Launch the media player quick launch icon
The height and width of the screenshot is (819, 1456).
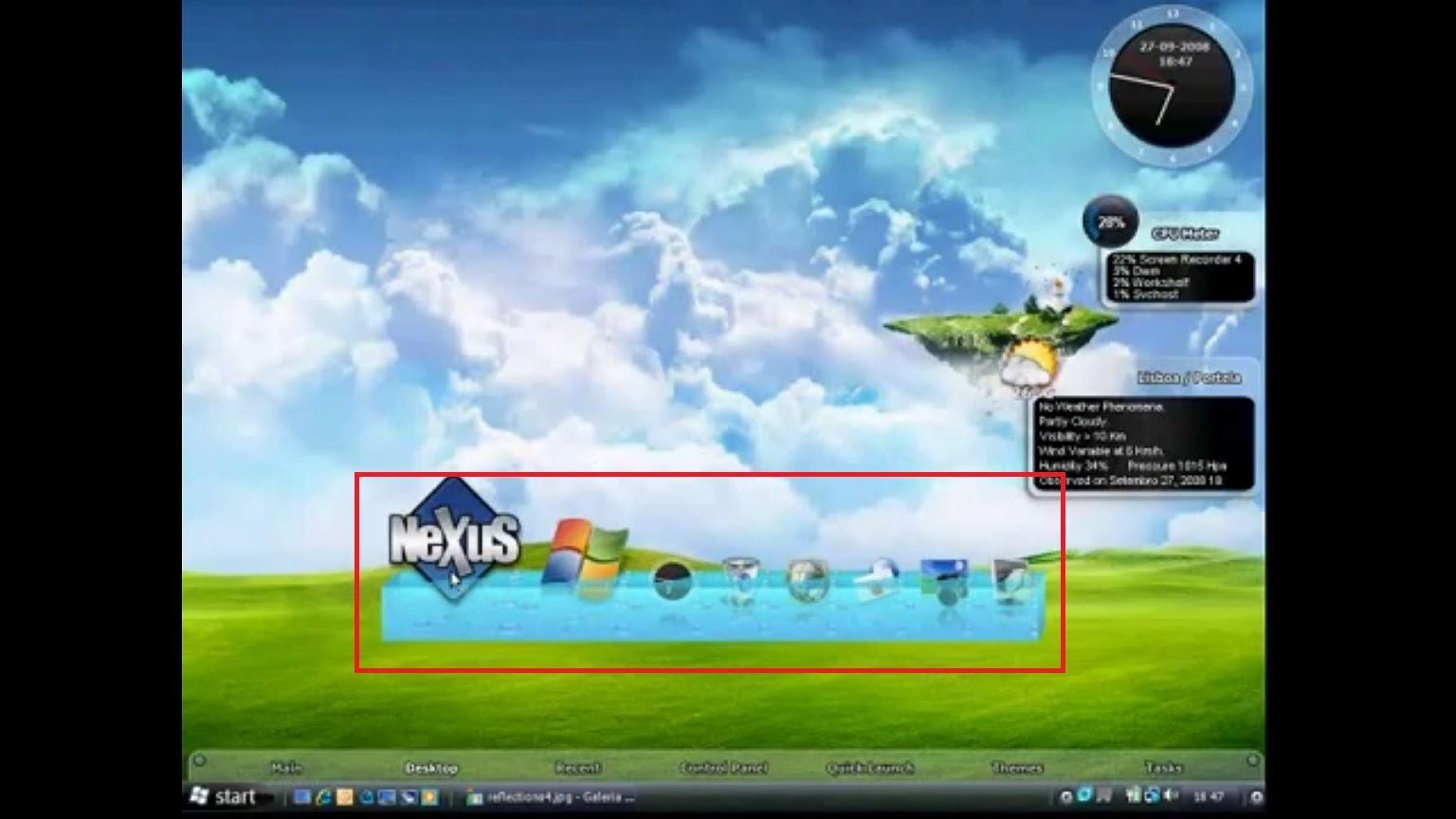click(429, 797)
